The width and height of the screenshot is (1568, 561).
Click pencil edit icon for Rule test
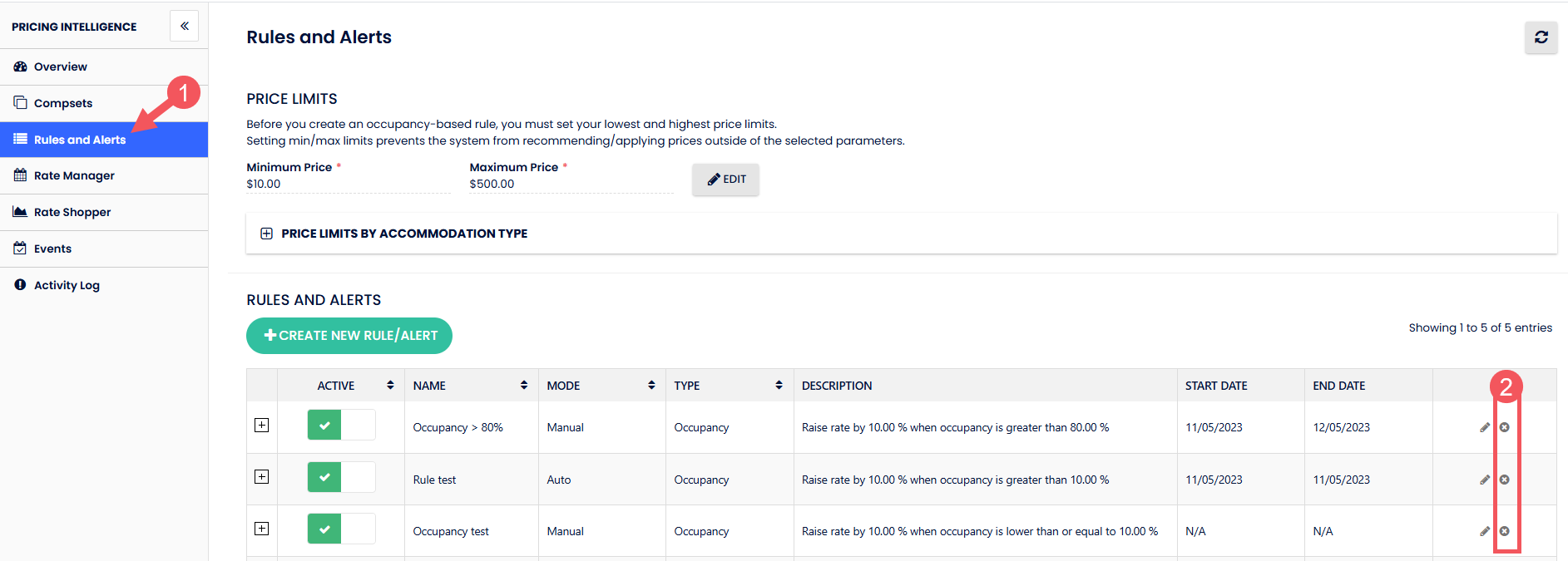click(1485, 480)
